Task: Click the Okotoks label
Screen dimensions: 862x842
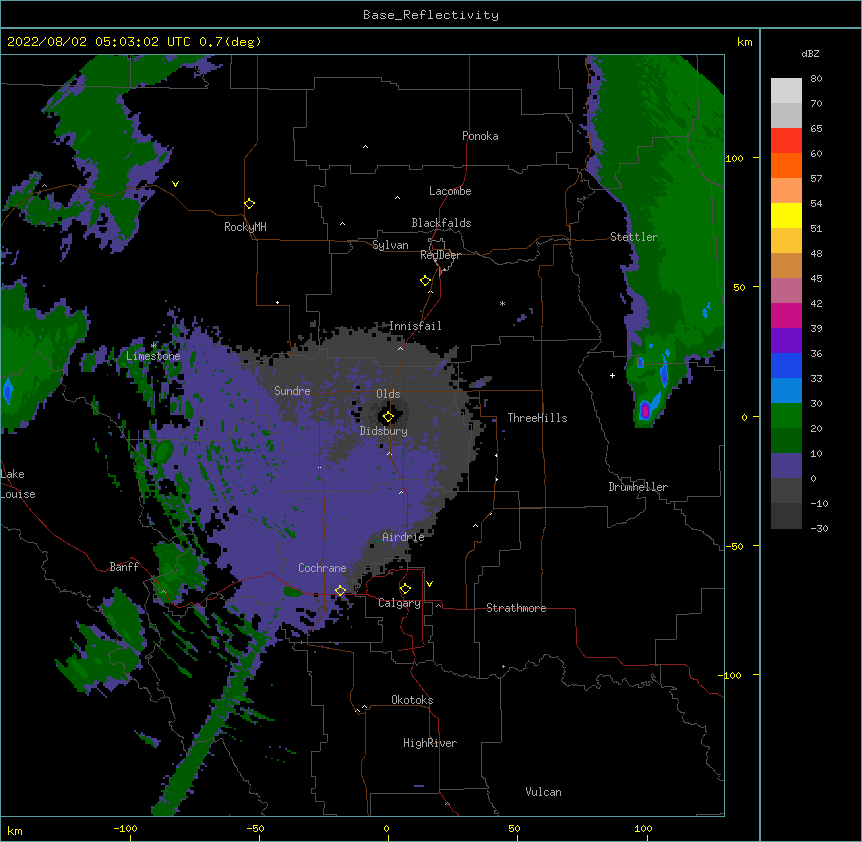Action: click(412, 700)
